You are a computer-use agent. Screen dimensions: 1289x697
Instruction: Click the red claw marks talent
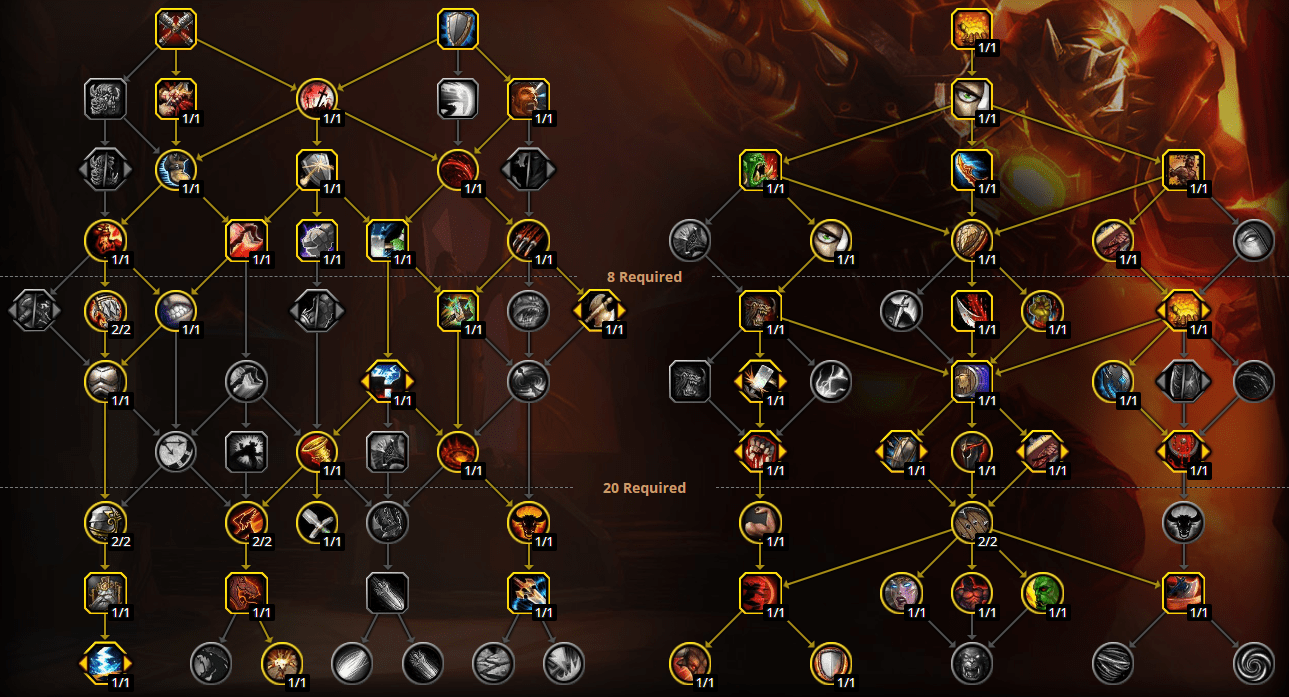(529, 241)
